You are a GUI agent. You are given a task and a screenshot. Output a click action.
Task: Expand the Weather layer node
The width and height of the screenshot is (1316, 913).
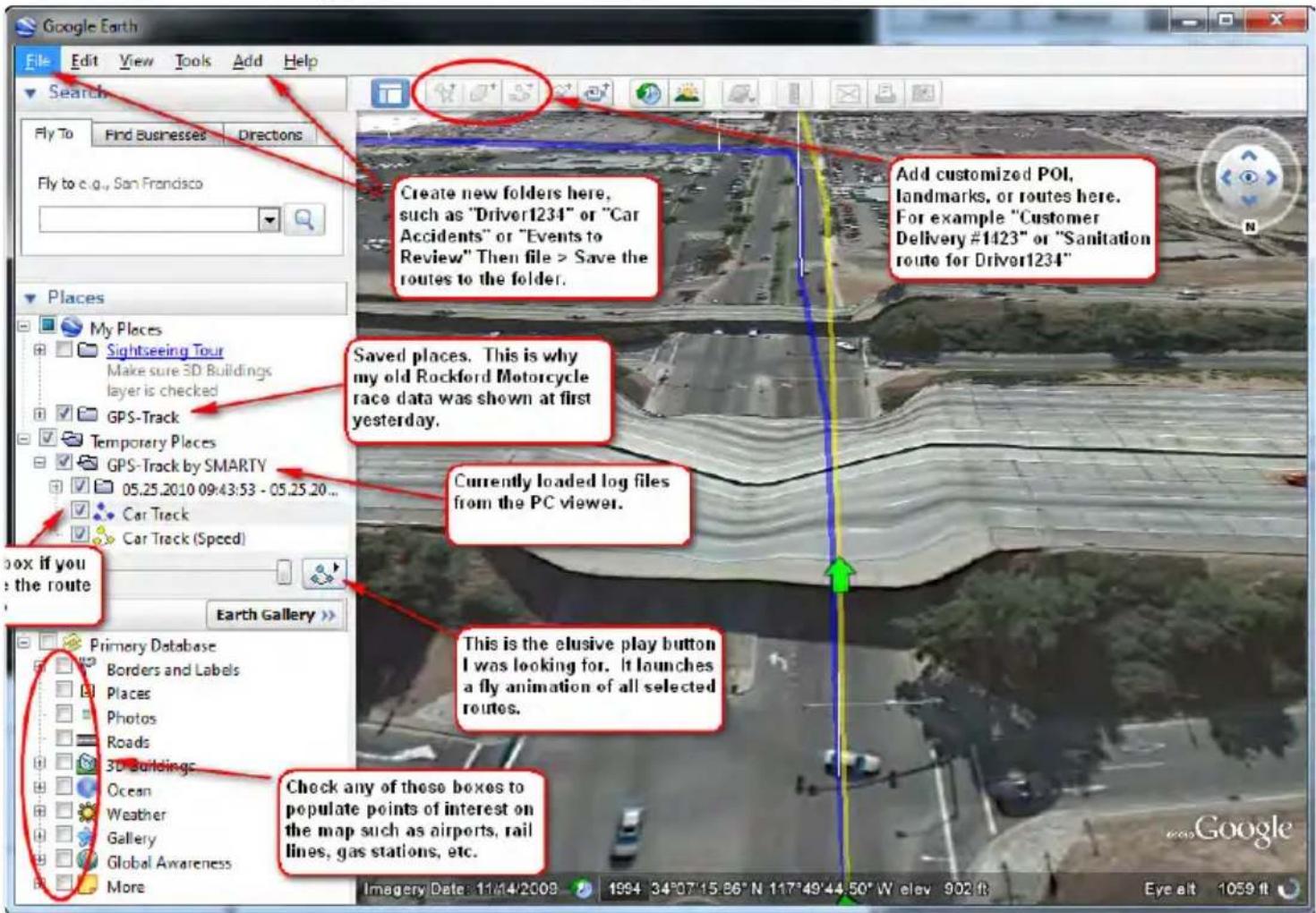point(39,811)
